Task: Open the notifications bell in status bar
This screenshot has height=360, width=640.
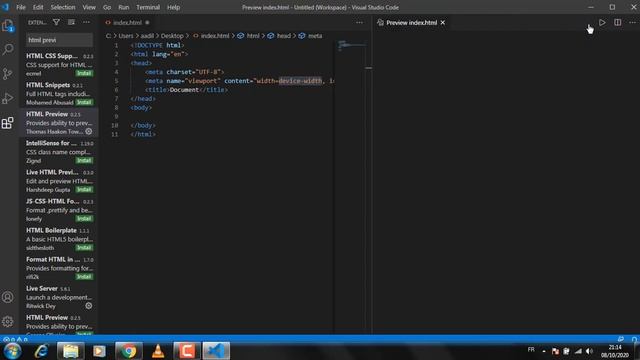Action: (x=634, y=339)
